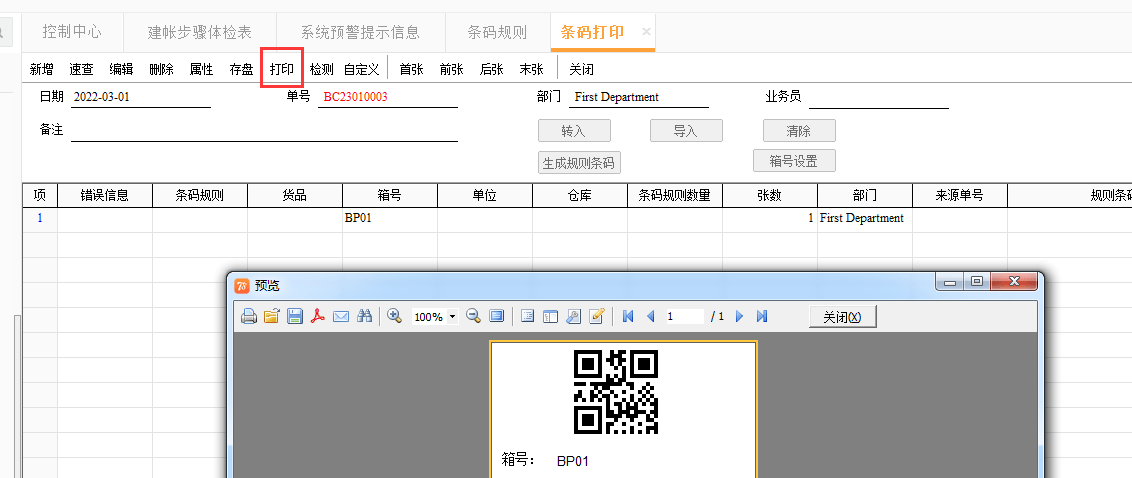Click the printer icon in preview toolbar
The height and width of the screenshot is (478, 1132).
coord(248,316)
